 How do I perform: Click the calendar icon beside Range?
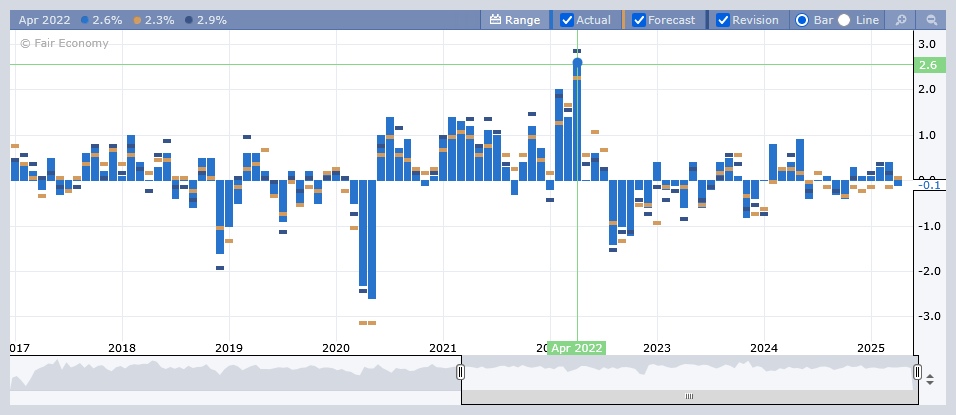coord(495,20)
